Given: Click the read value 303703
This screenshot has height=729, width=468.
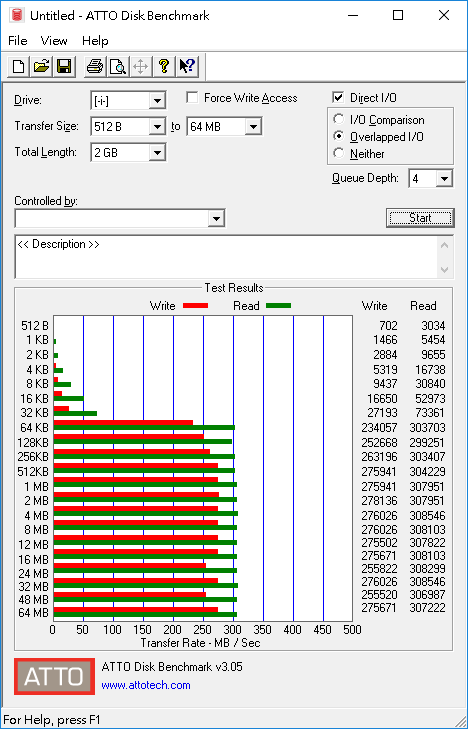Looking at the screenshot, I should (x=427, y=427).
